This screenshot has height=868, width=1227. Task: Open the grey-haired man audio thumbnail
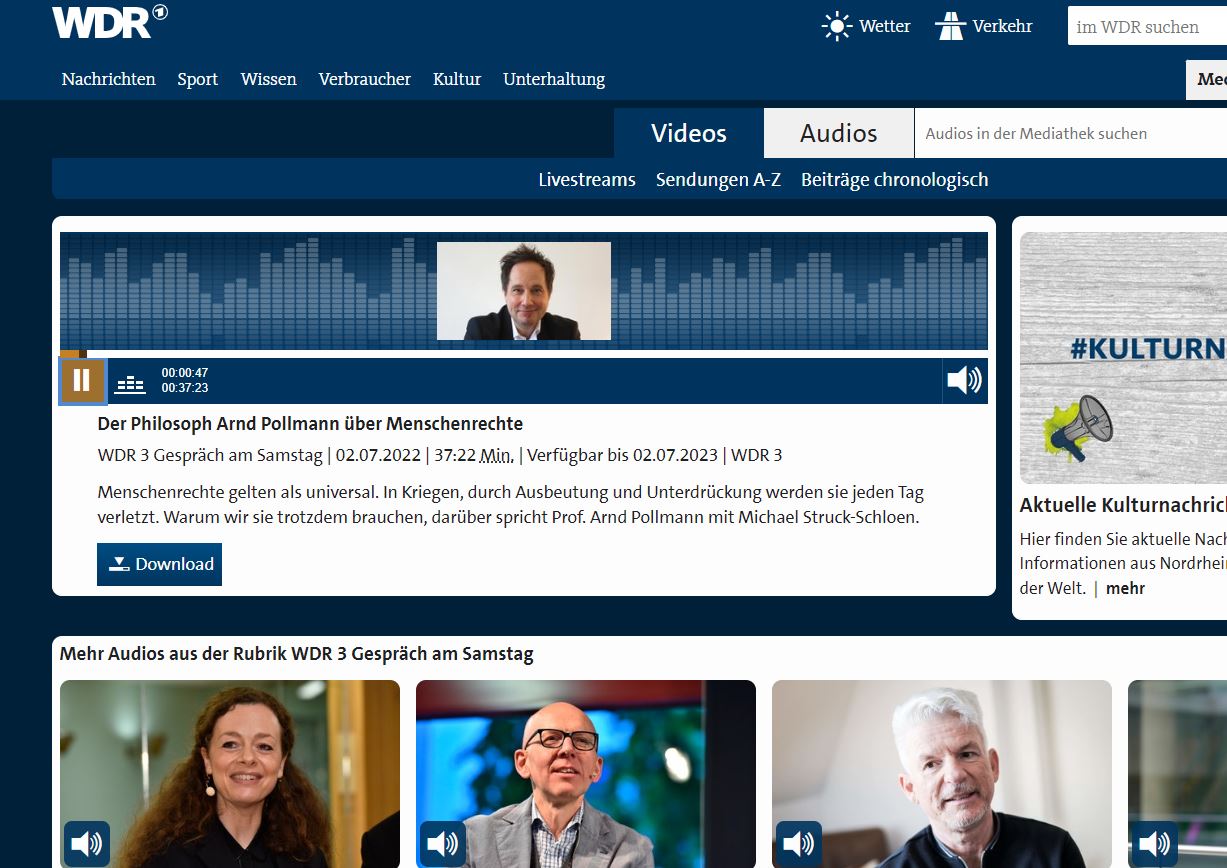pos(942,774)
